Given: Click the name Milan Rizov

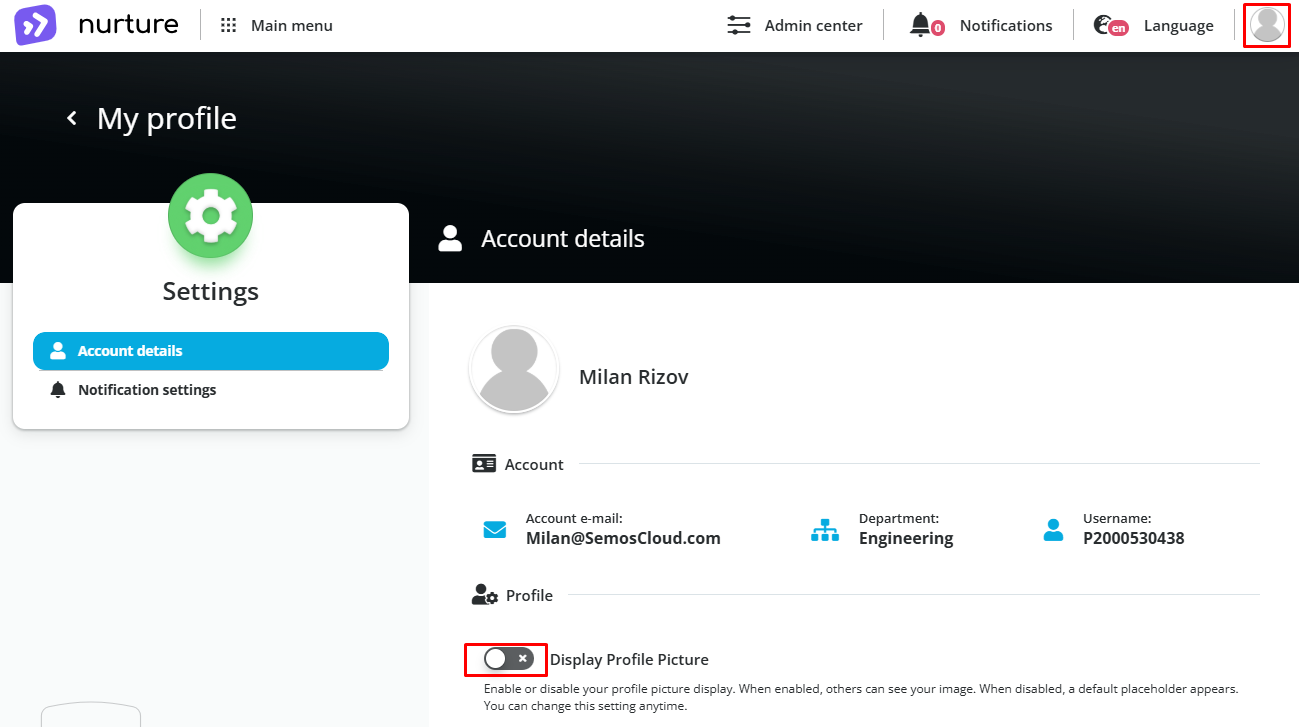Looking at the screenshot, I should point(634,377).
